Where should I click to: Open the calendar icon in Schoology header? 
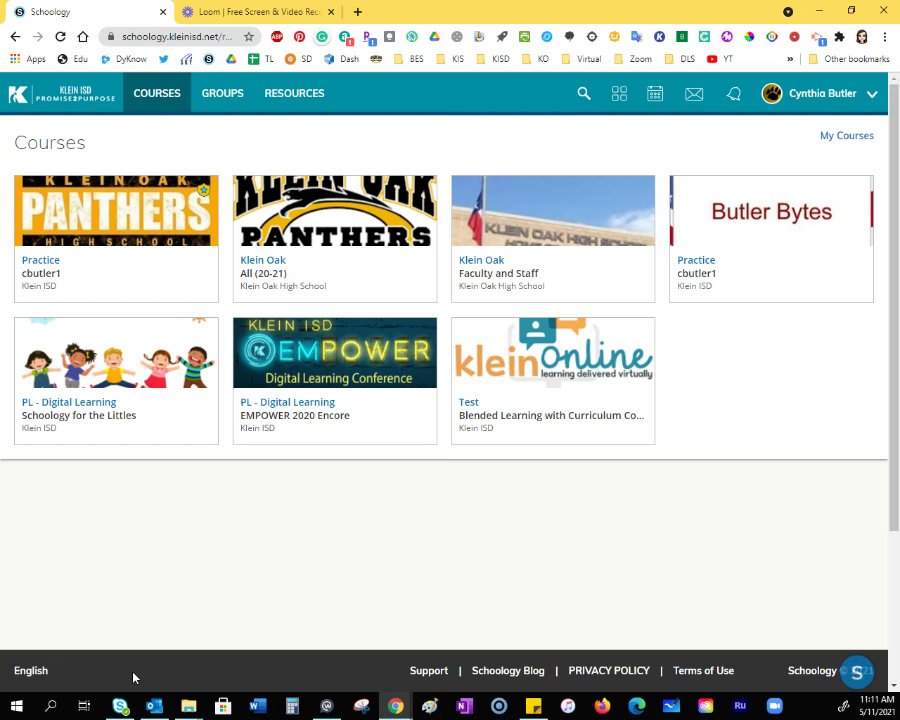coord(655,94)
